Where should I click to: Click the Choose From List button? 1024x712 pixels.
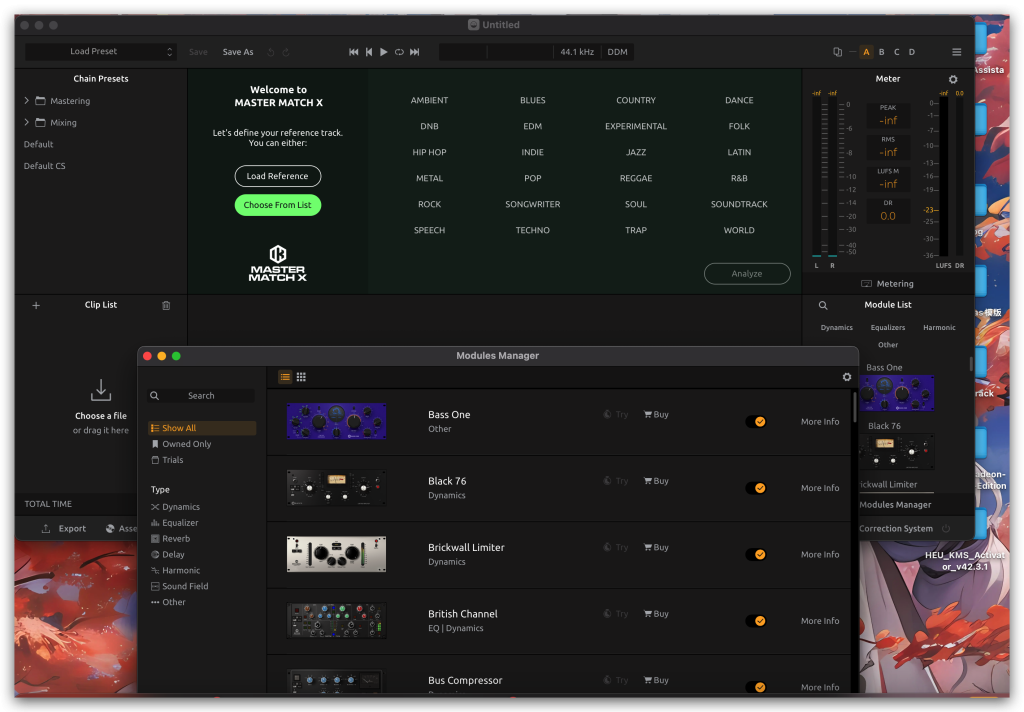point(278,205)
